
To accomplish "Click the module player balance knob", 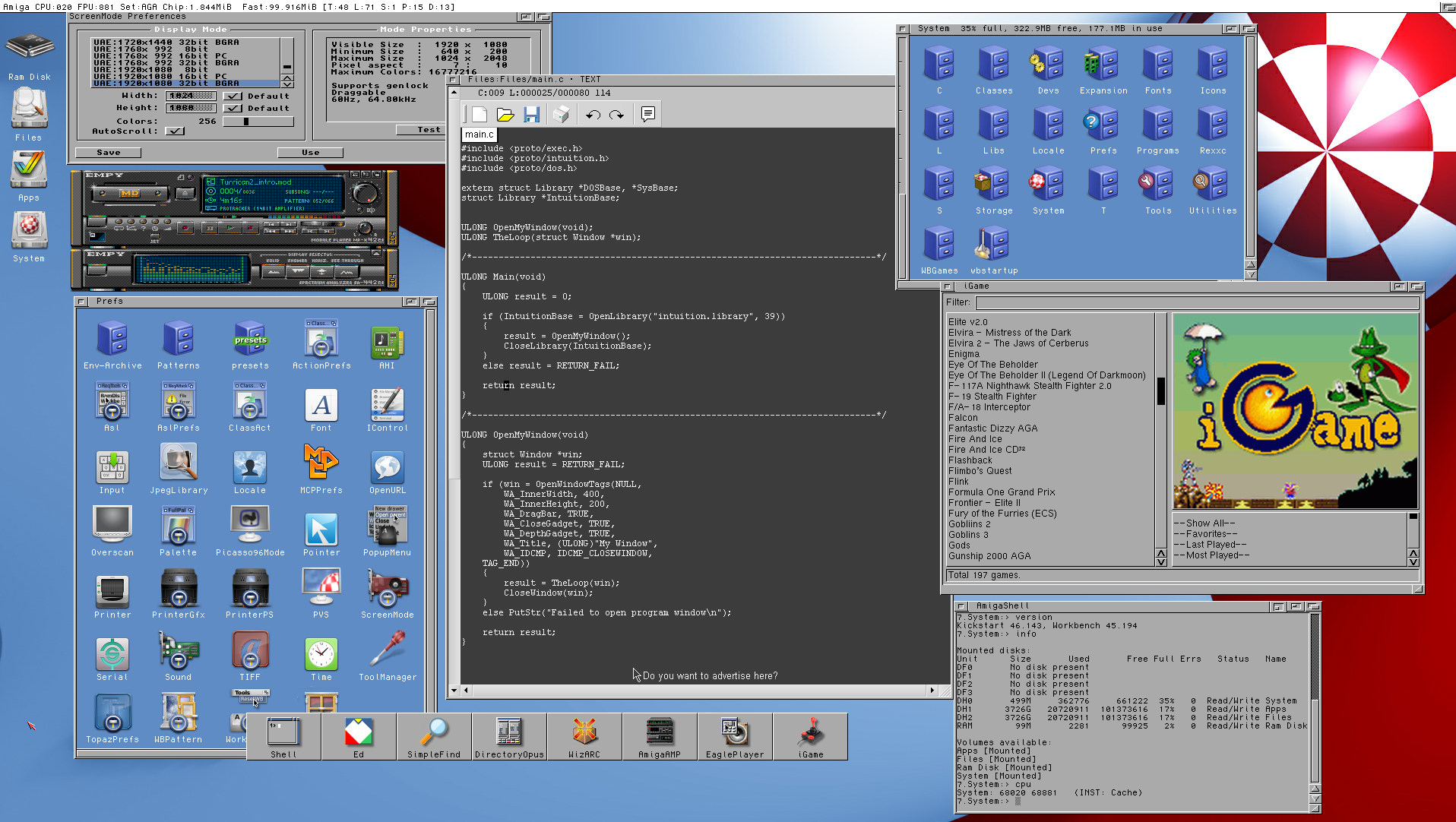I will (366, 228).
